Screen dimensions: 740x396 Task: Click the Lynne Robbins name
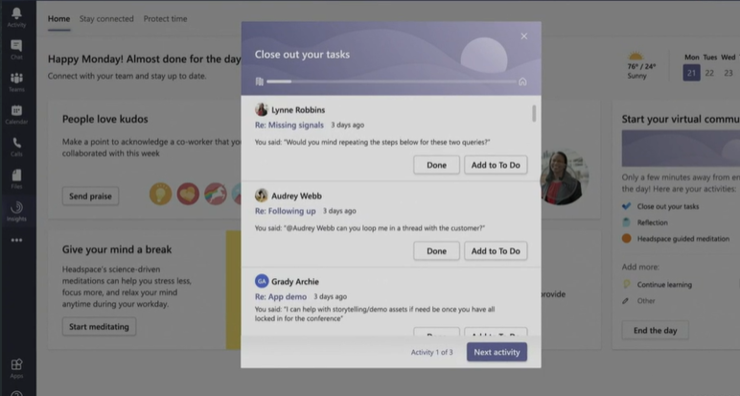point(298,110)
